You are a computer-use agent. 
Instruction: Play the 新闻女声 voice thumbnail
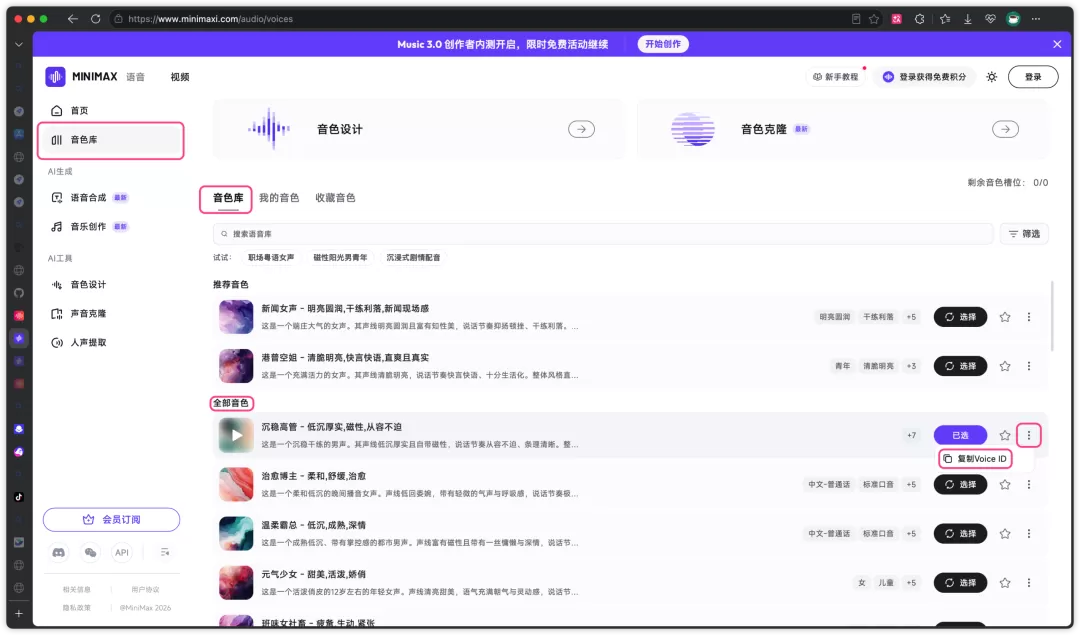tap(236, 317)
